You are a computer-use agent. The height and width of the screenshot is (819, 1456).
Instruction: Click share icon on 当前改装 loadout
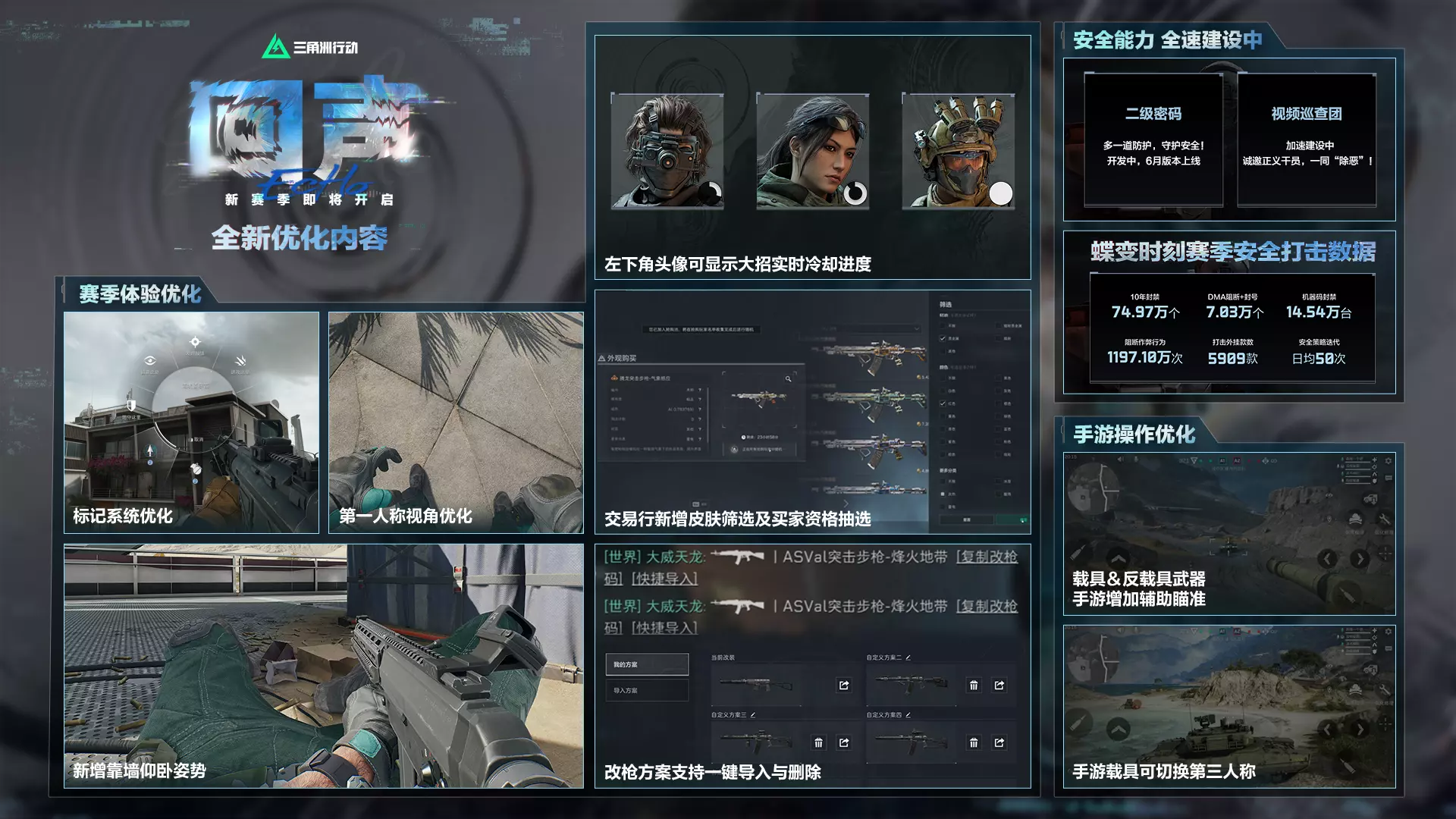click(x=844, y=686)
